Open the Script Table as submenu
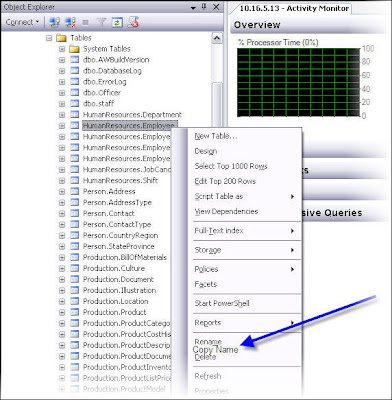Image resolution: width=392 pixels, height=400 pixels. (x=245, y=197)
